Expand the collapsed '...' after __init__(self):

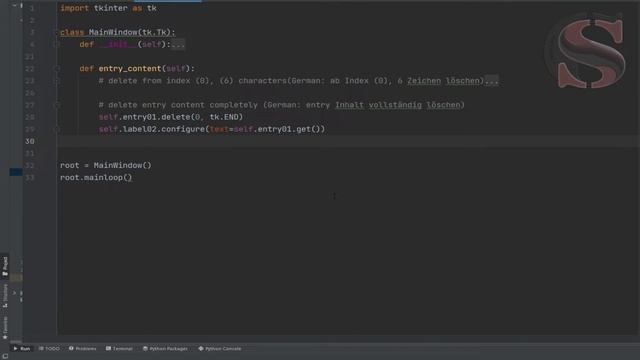click(x=178, y=44)
